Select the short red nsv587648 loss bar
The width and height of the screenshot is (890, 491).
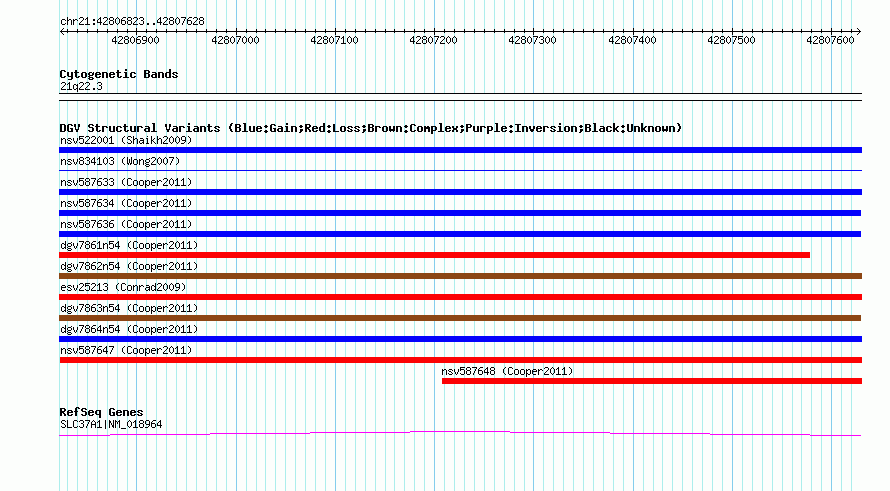(652, 381)
